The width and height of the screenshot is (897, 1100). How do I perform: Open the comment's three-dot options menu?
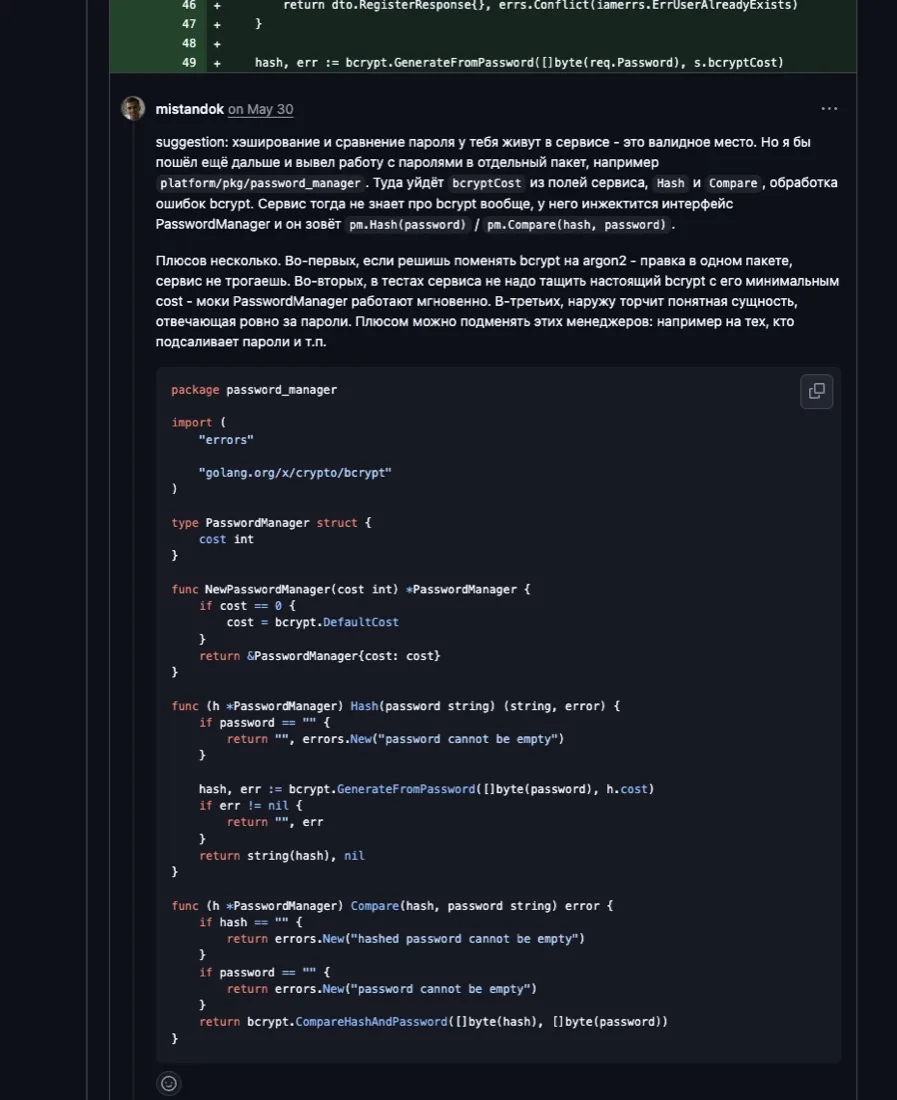[x=829, y=109]
